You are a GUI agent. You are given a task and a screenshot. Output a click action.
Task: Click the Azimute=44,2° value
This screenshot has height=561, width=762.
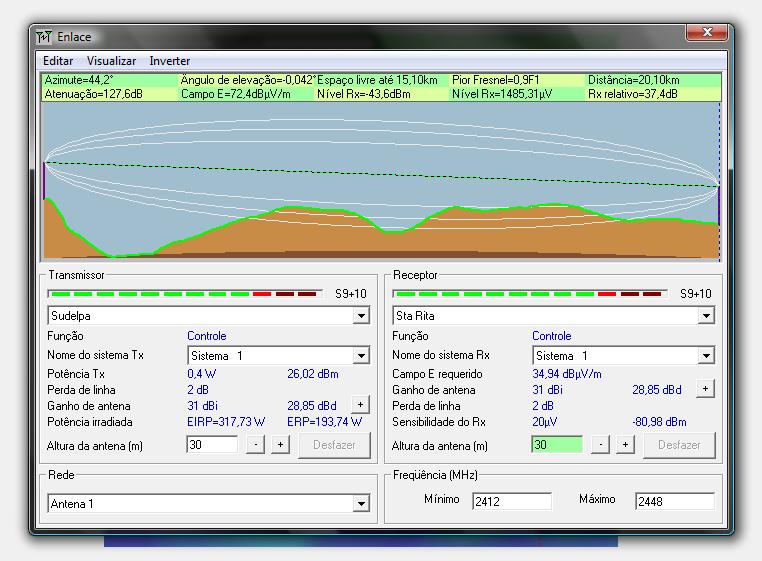click(79, 80)
